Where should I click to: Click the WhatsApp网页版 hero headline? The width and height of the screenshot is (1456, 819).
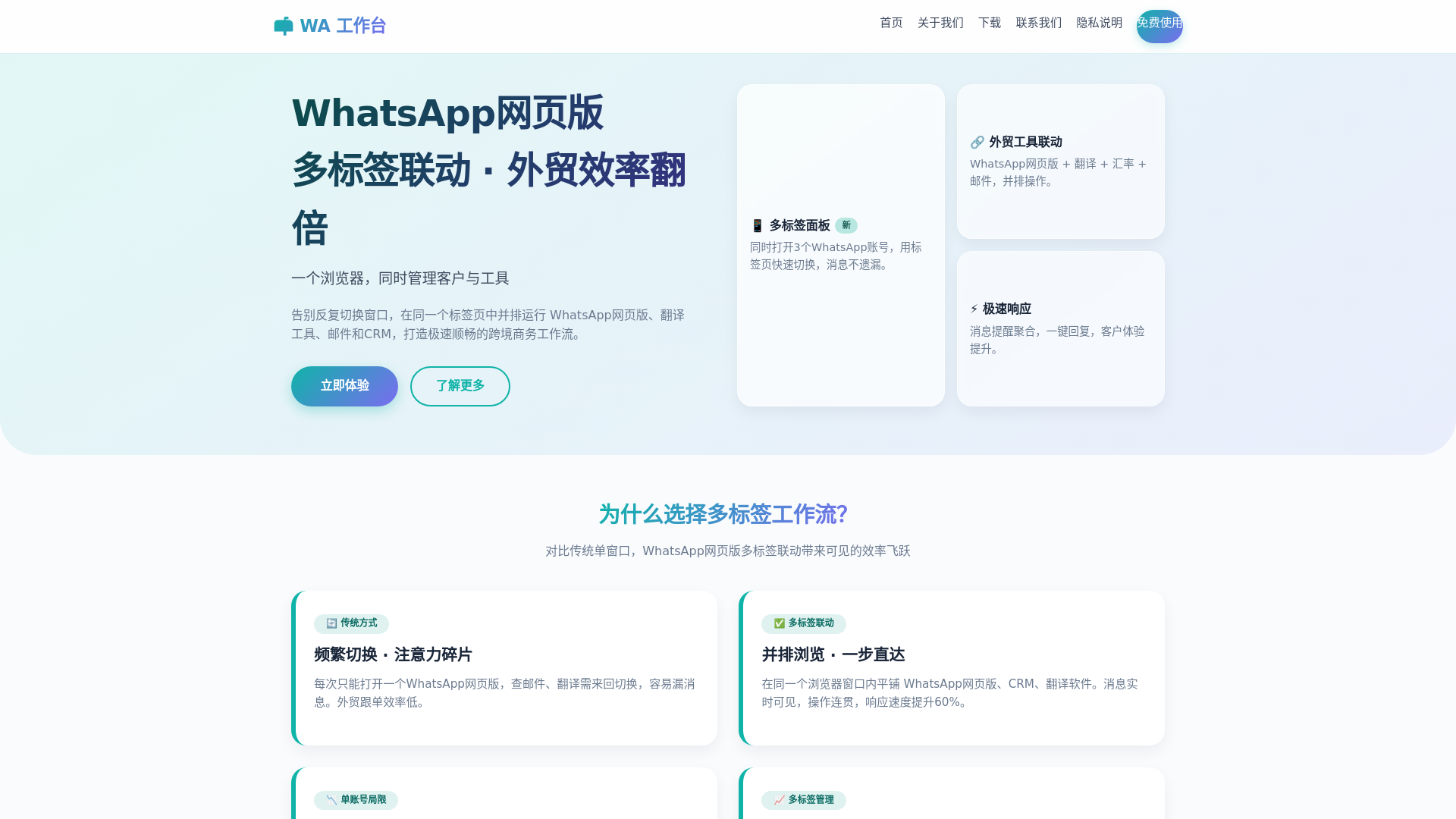click(x=447, y=113)
